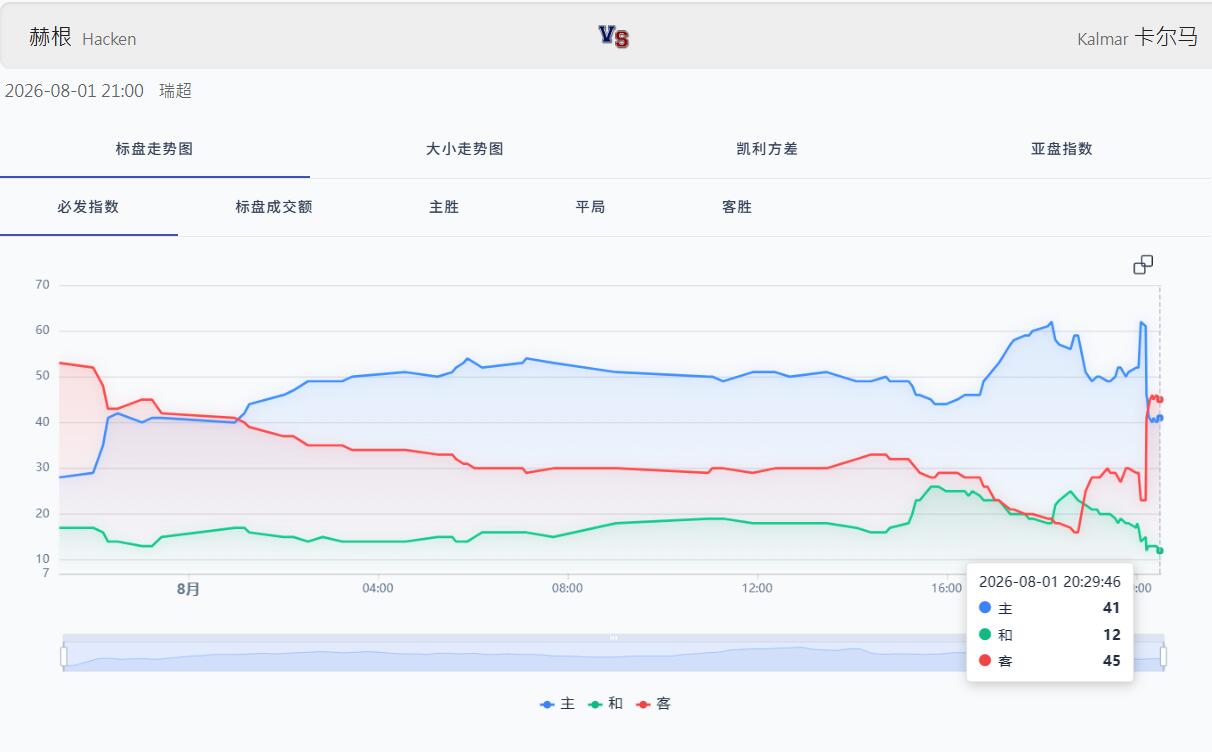Click the left zoom slider handle
1212x752 pixels.
pos(64,656)
